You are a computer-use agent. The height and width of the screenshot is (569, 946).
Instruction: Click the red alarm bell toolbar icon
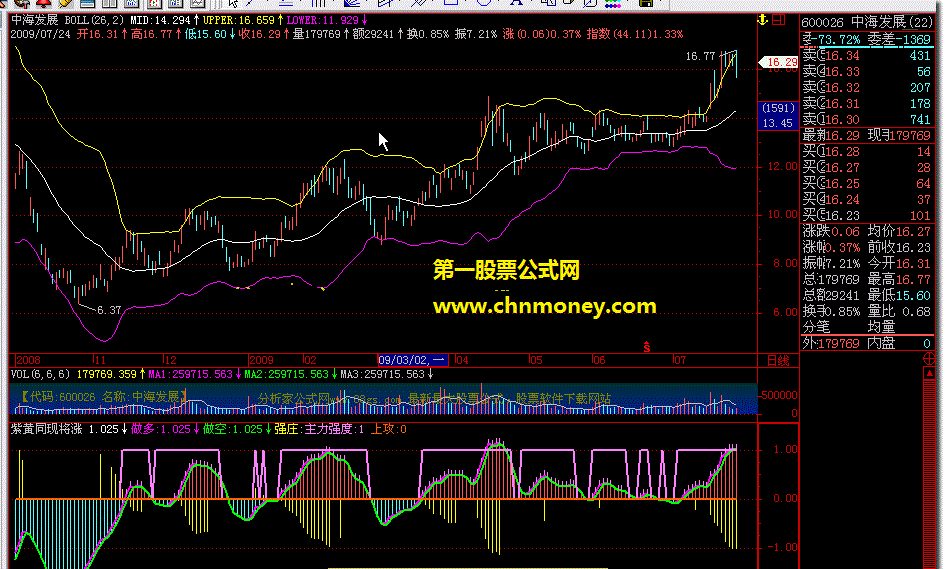click(43, 4)
